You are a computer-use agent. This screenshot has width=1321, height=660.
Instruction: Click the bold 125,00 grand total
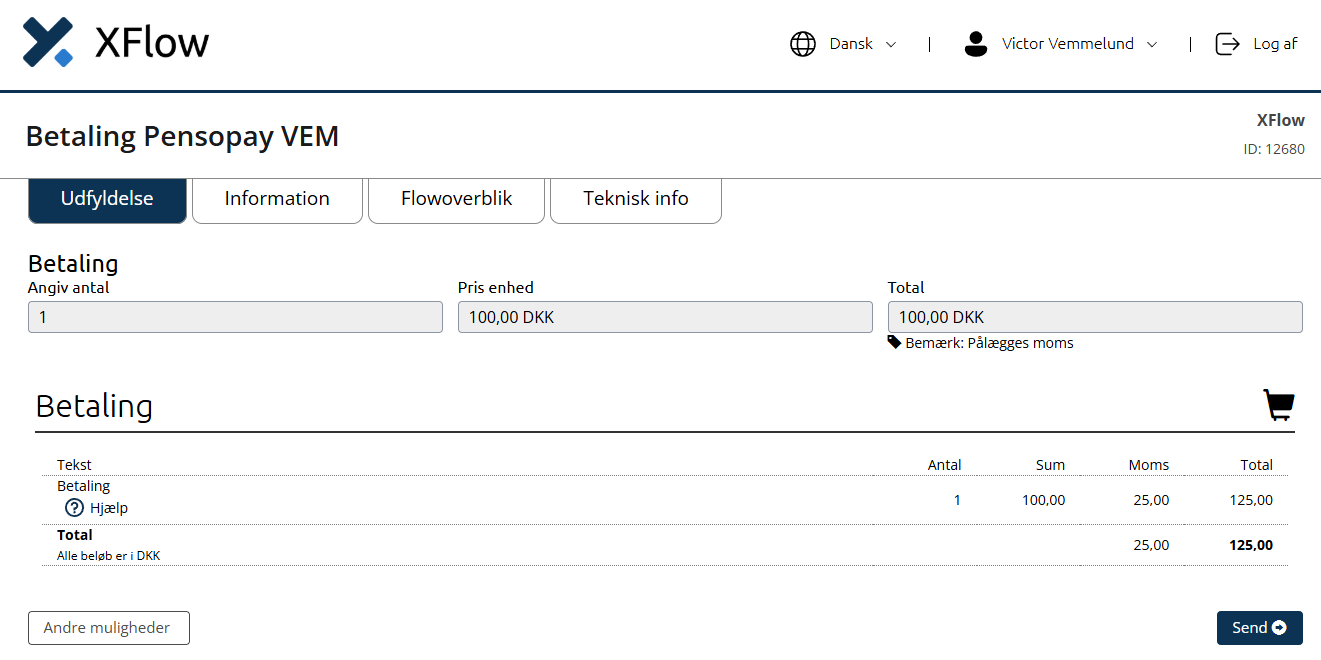(1251, 545)
